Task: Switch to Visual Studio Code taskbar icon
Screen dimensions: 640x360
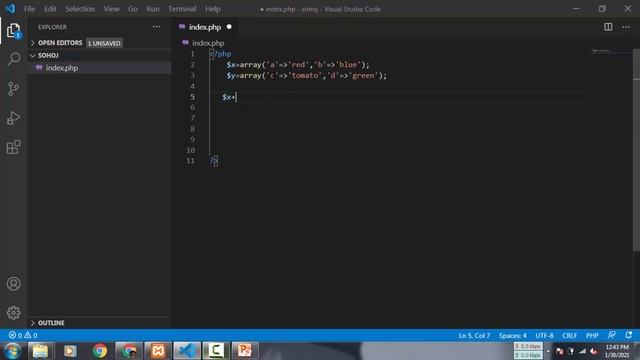Action: (187, 351)
